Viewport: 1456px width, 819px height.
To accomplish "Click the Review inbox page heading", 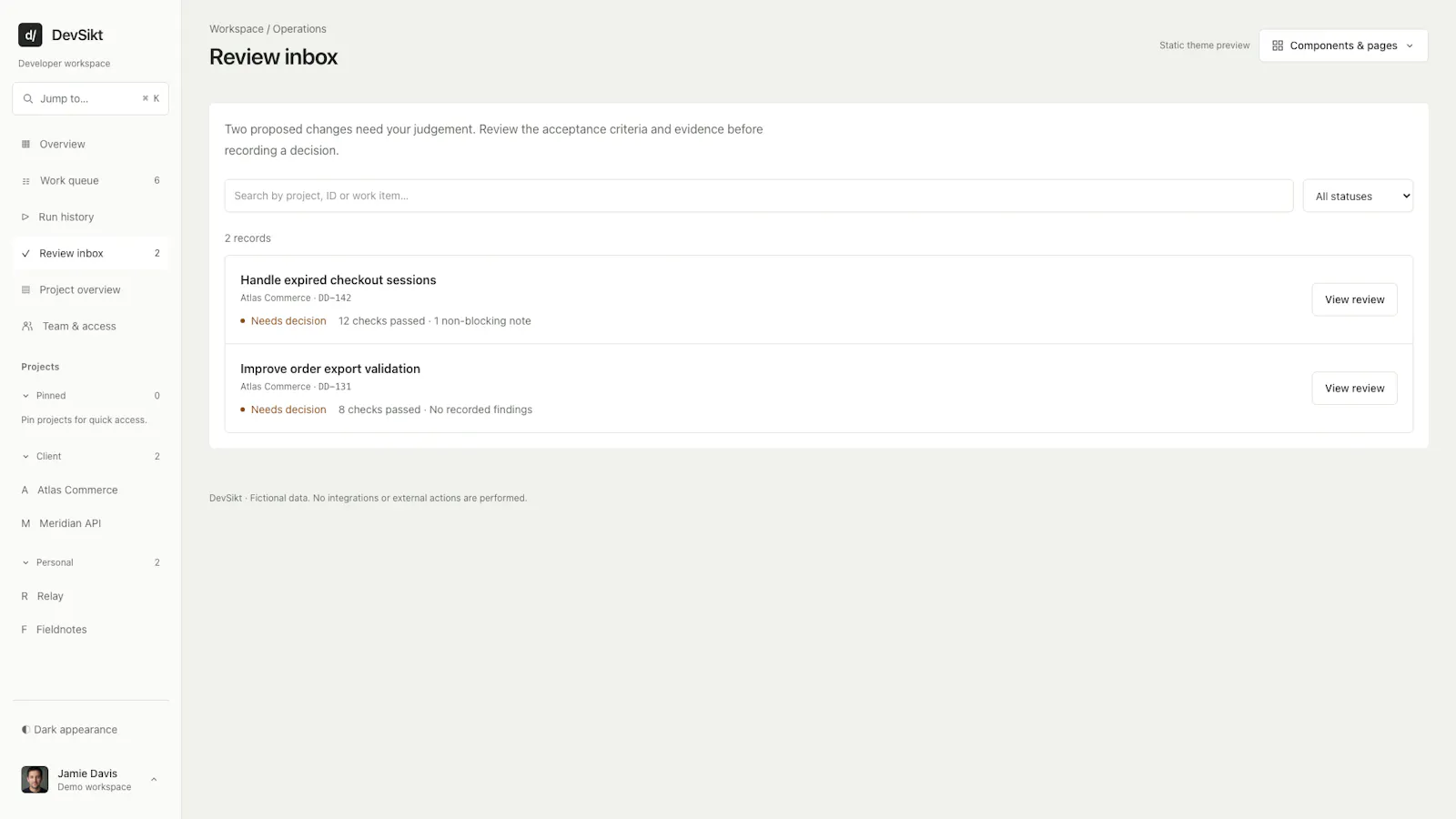I will pyautogui.click(x=273, y=56).
